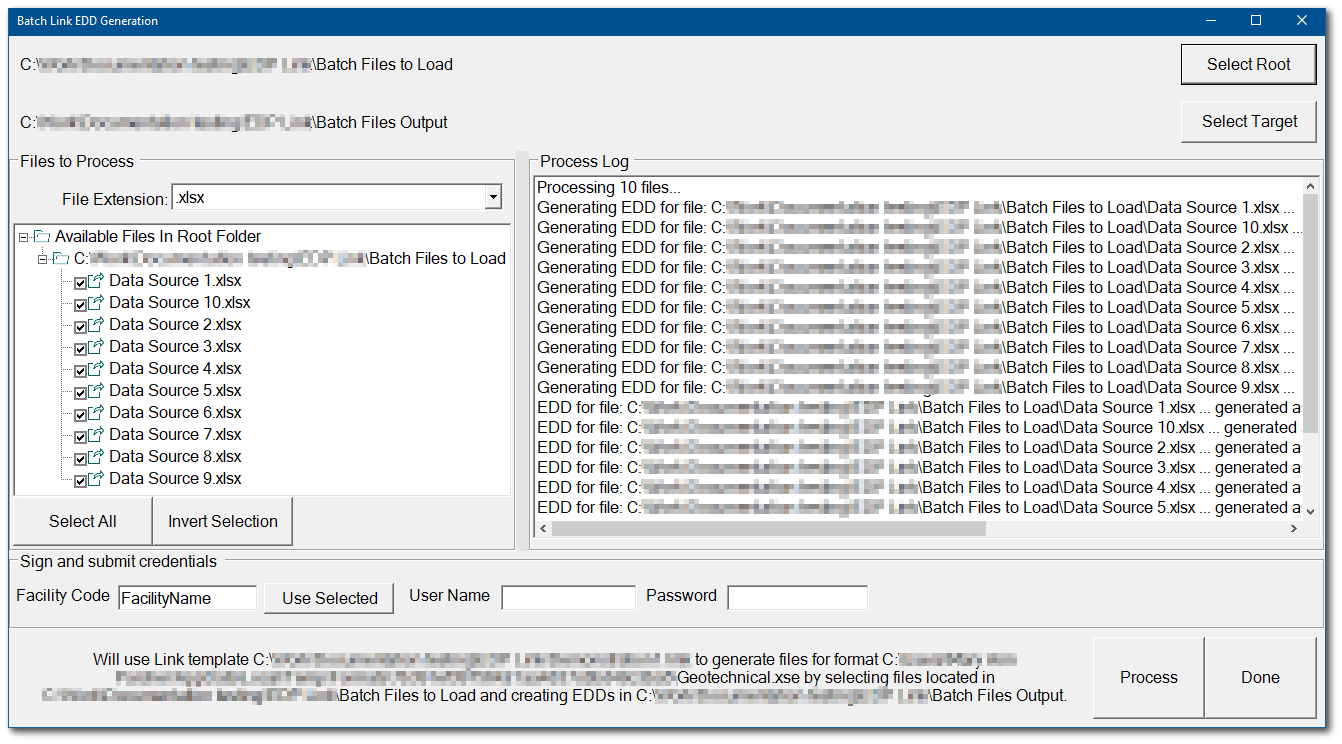Image resolution: width=1342 pixels, height=744 pixels.
Task: Click file icon of Data Source 5.xlsx
Action: tap(97, 391)
